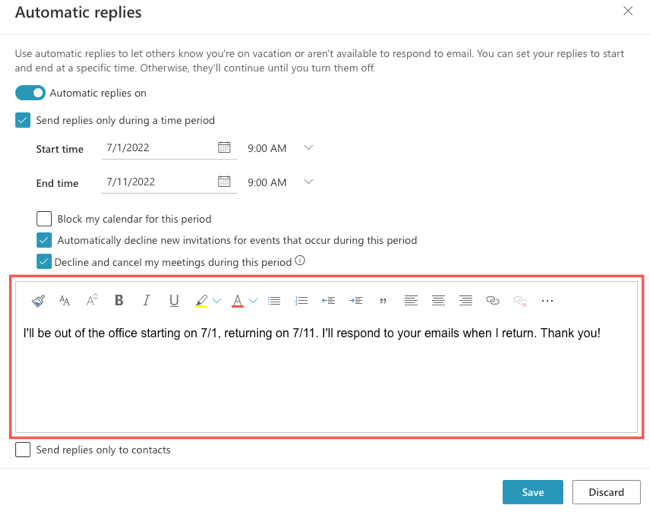650x512 pixels.
Task: Uncheck Decline and cancel my meetings
Action: pyautogui.click(x=44, y=262)
